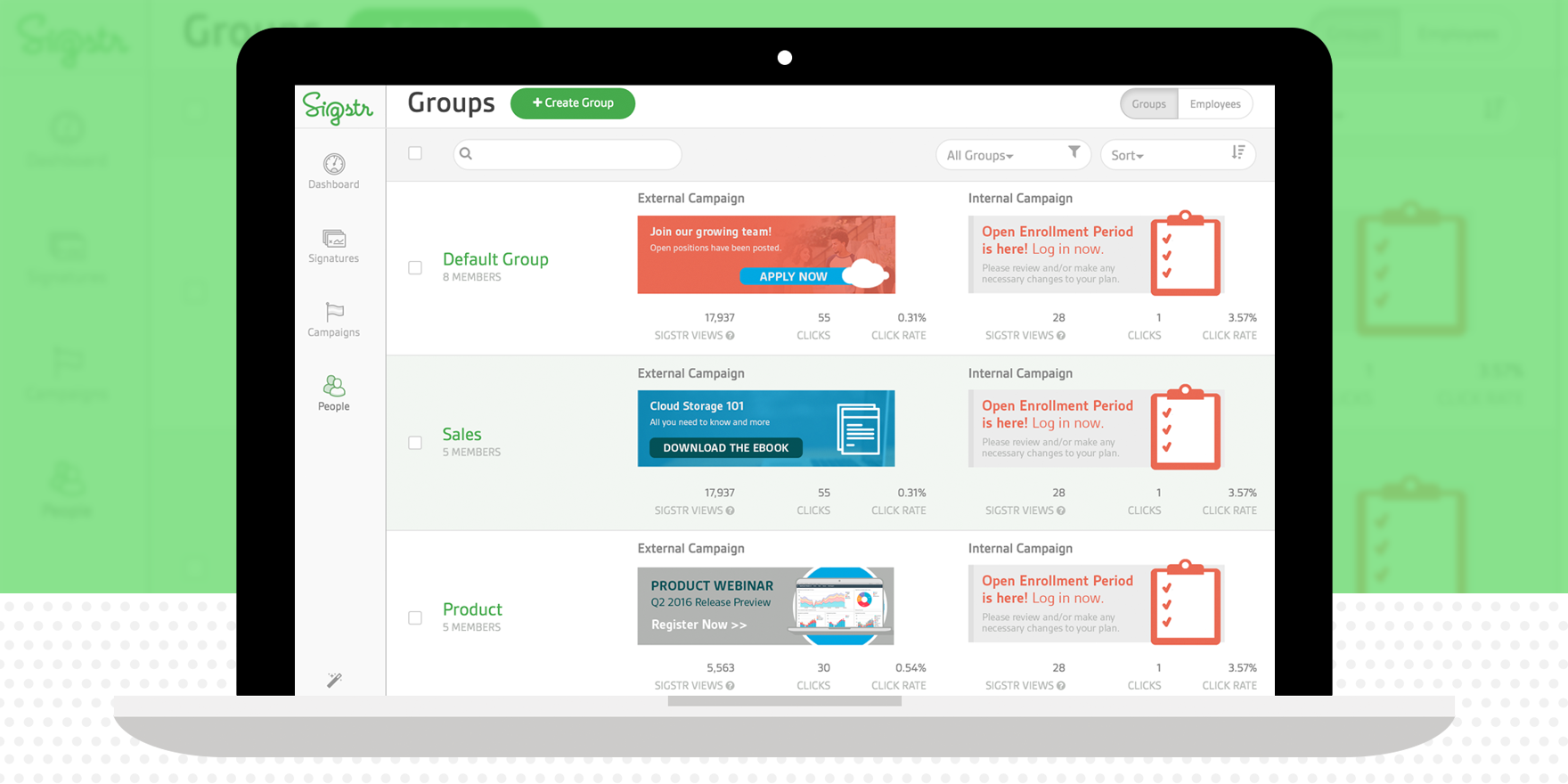Open the Product Webinar banner
Screen dimensions: 1568x784
[x=766, y=606]
